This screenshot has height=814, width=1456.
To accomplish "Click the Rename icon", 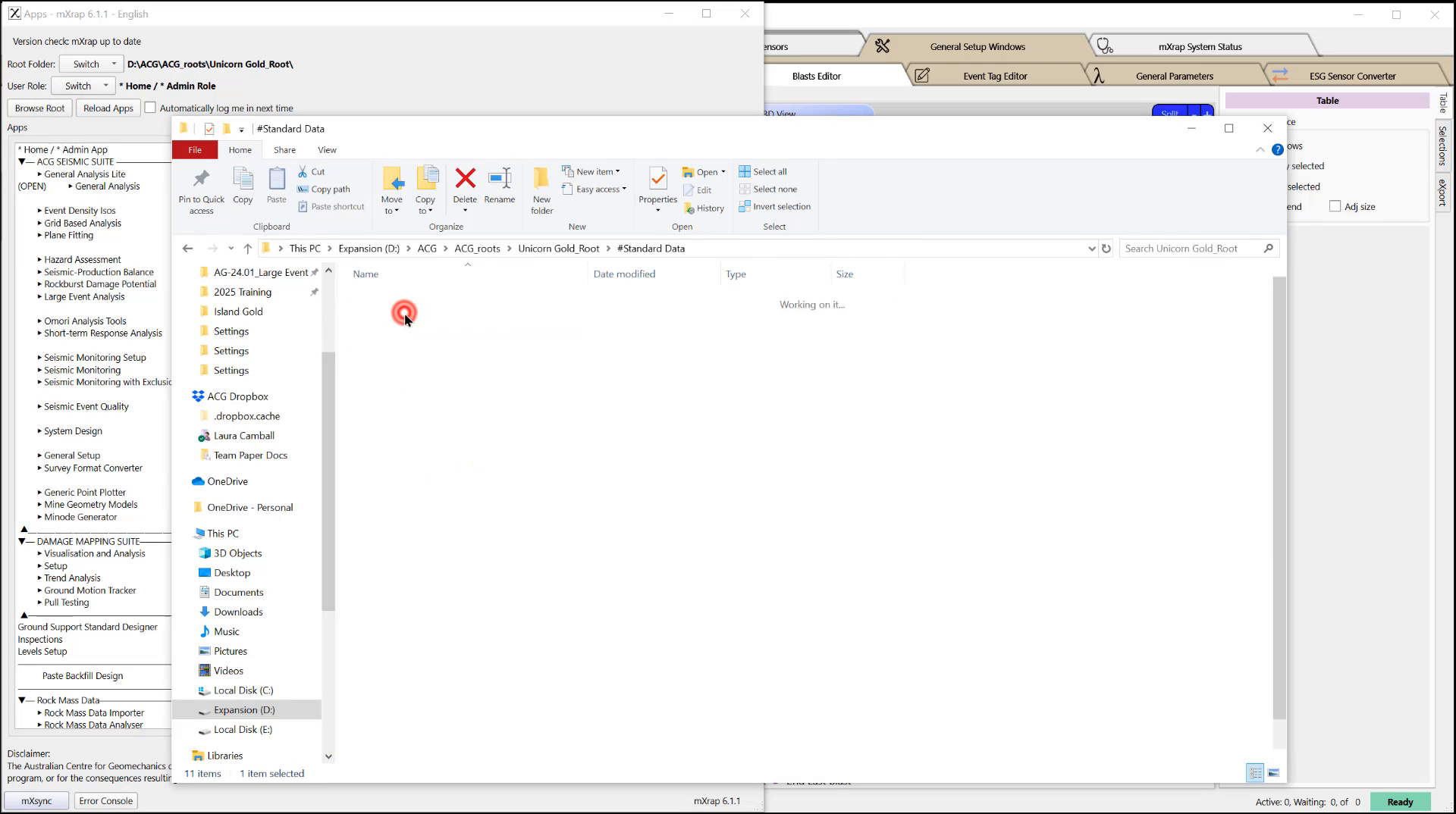I will pyautogui.click(x=500, y=178).
